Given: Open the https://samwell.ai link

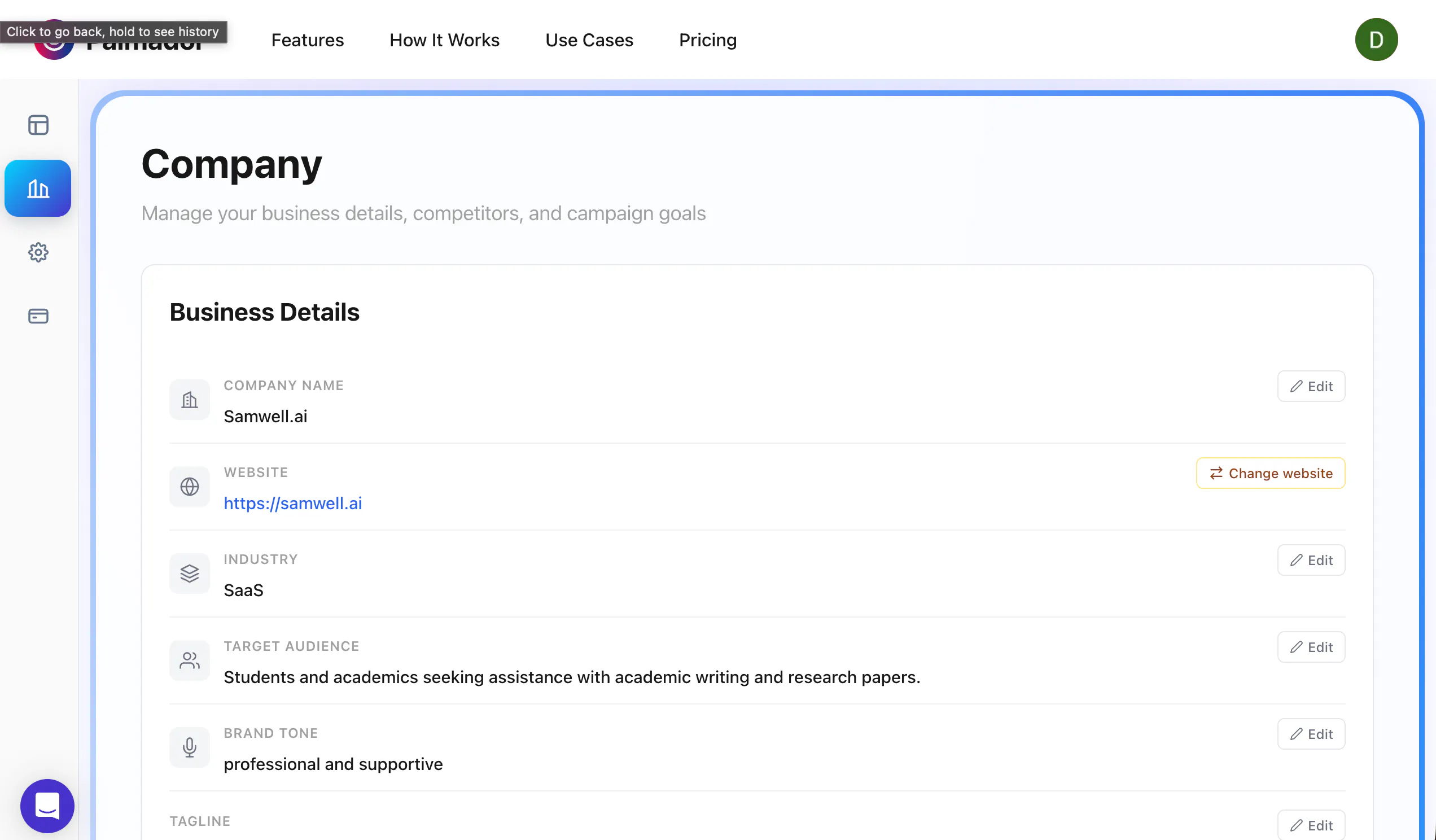Looking at the screenshot, I should point(293,503).
